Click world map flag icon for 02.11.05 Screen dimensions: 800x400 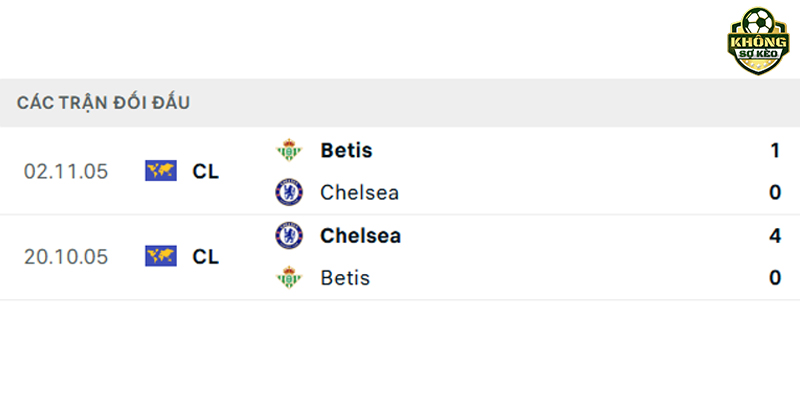coord(161,171)
